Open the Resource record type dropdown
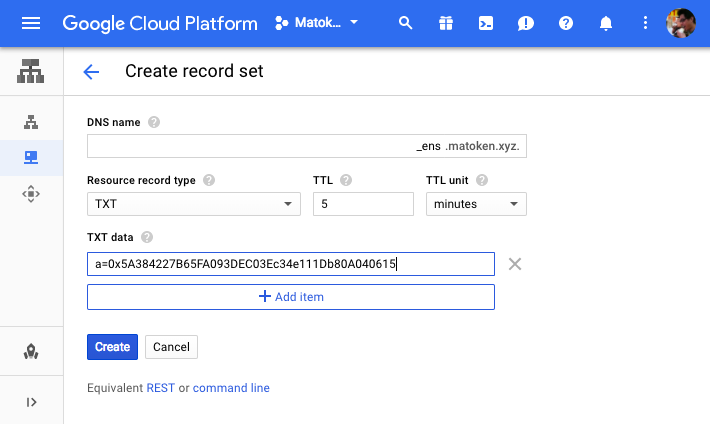This screenshot has height=424, width=710. (x=194, y=204)
